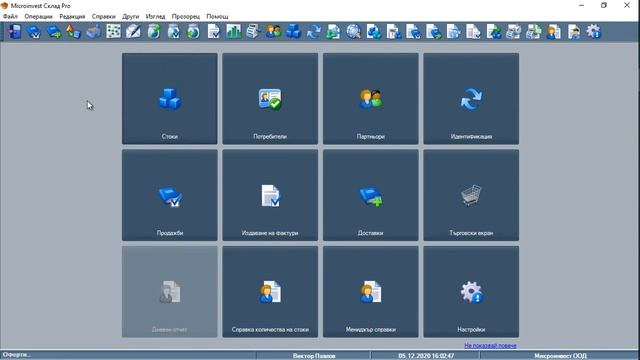Screen dimensions: 640x360
Task: Open the Доставки tile
Action: pos(371,195)
